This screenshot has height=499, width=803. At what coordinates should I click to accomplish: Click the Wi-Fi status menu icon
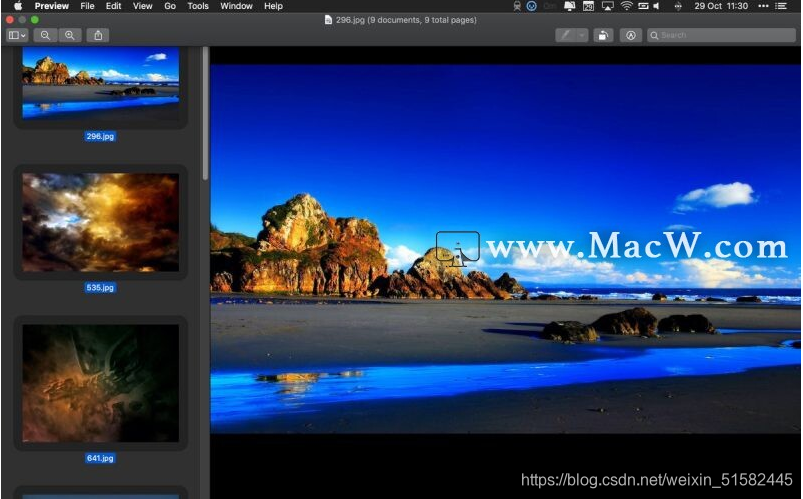pyautogui.click(x=626, y=6)
